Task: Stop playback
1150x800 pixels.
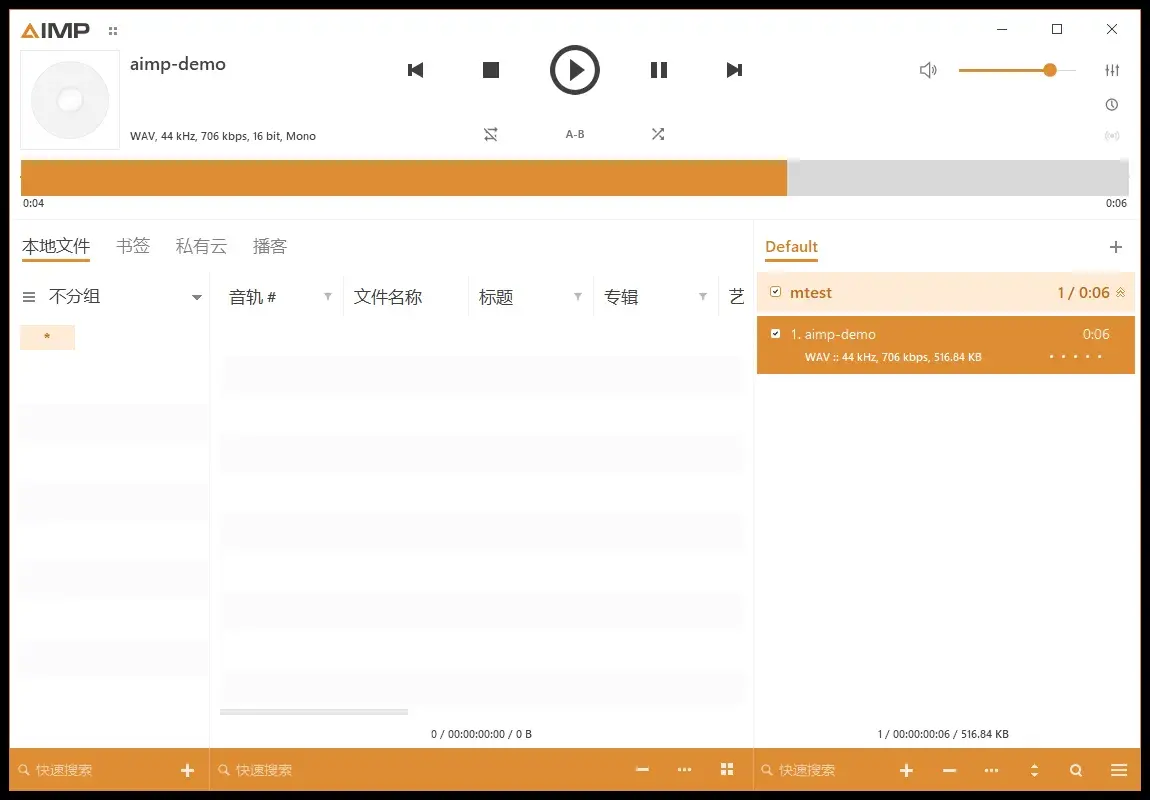Action: [x=491, y=70]
